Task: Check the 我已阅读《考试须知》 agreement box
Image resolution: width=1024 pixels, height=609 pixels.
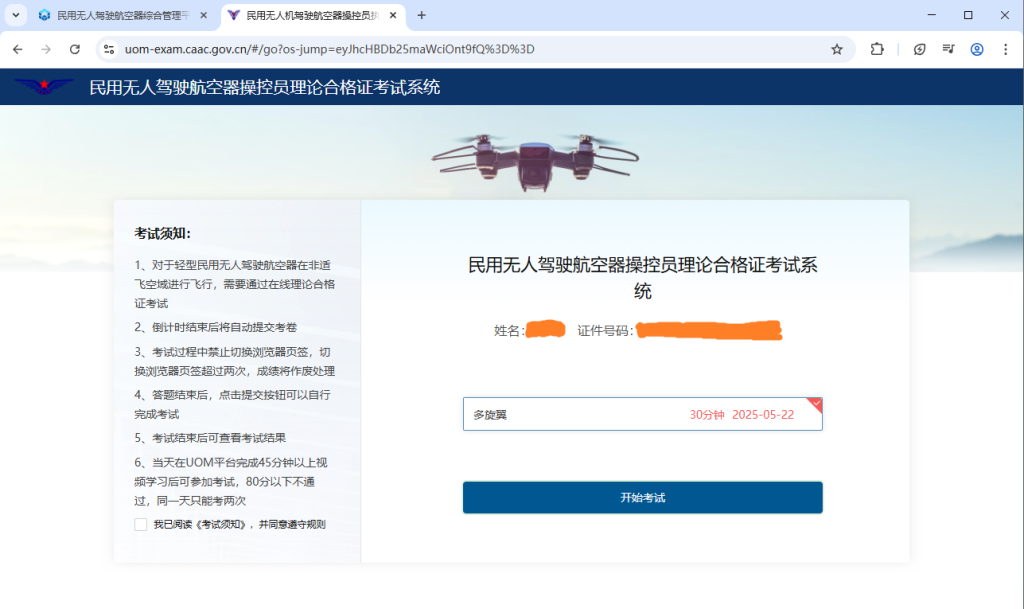Action: coord(140,524)
